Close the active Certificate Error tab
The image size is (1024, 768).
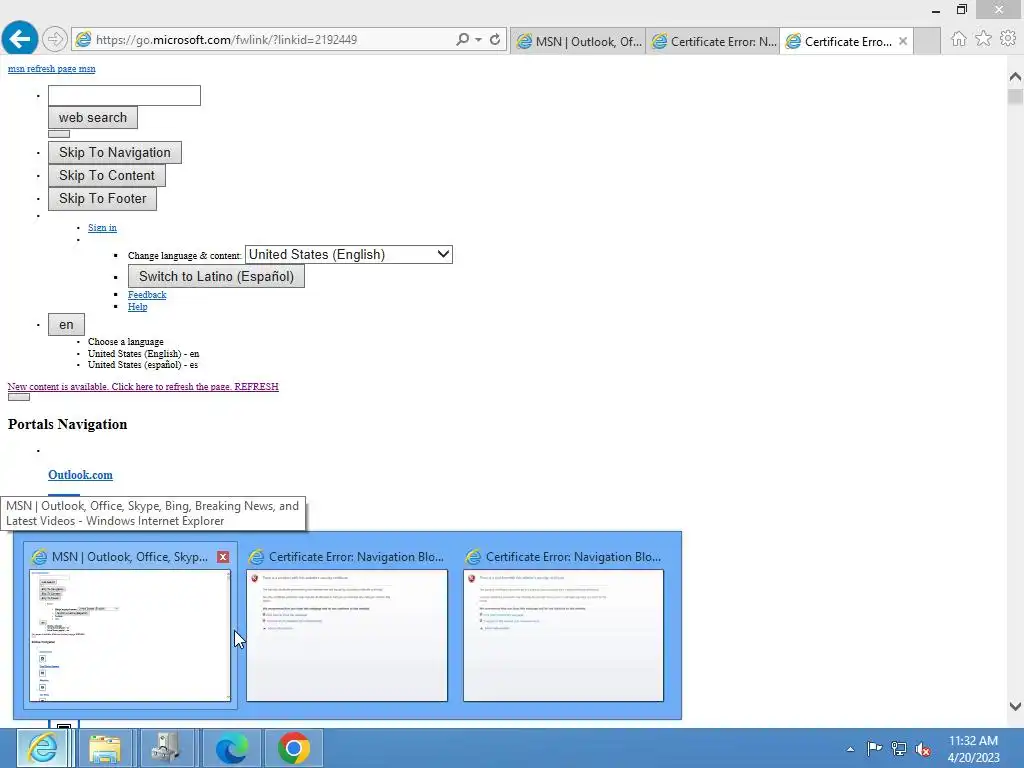click(x=903, y=42)
